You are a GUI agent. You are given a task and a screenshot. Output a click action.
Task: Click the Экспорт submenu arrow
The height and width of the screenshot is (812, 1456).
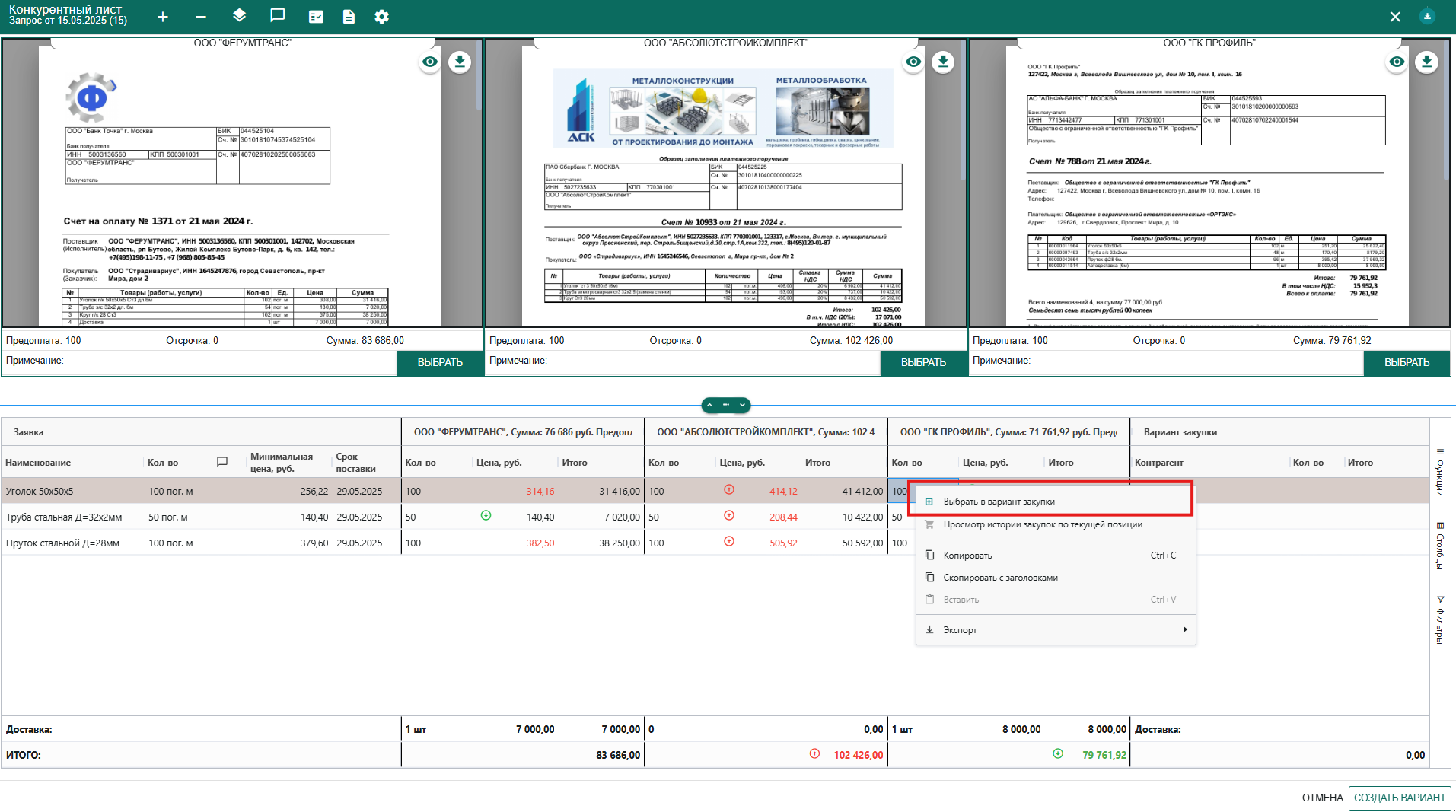(x=1185, y=629)
